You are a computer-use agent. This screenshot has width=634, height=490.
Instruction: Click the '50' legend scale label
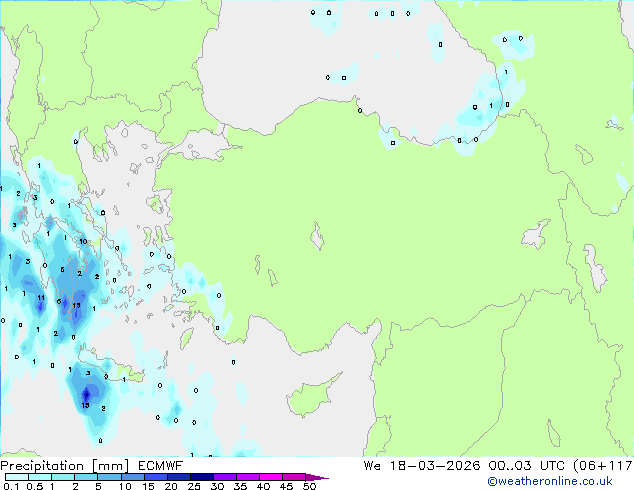click(x=309, y=486)
